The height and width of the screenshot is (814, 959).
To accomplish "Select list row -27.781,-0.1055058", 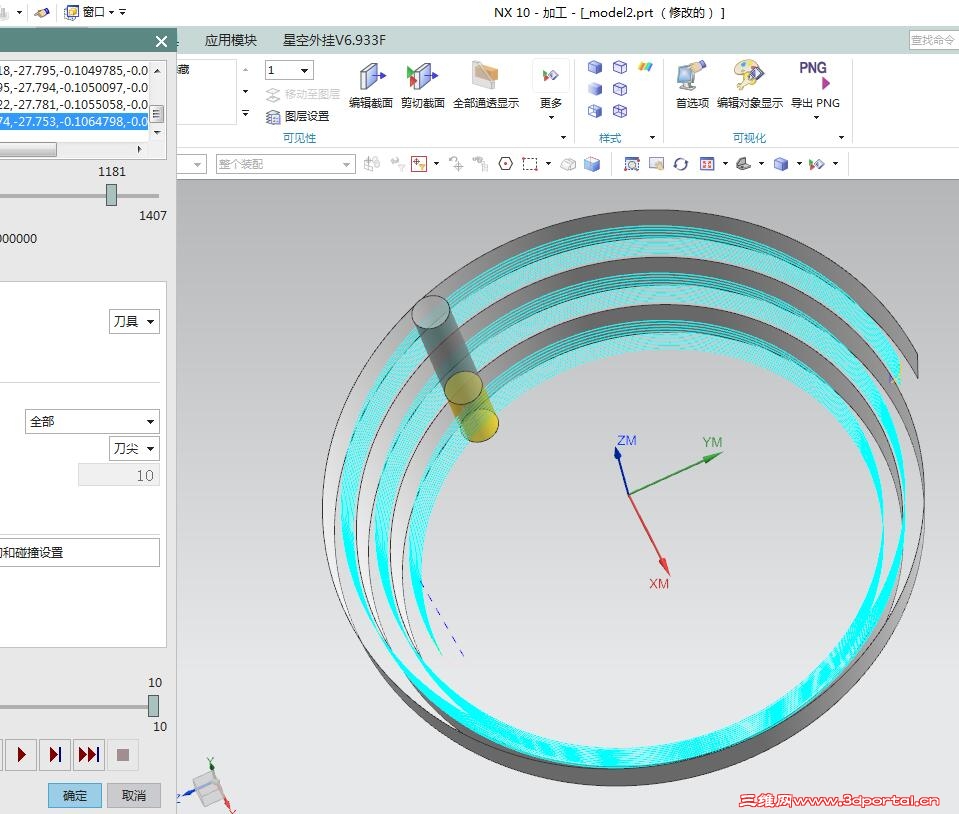I will 74,105.
